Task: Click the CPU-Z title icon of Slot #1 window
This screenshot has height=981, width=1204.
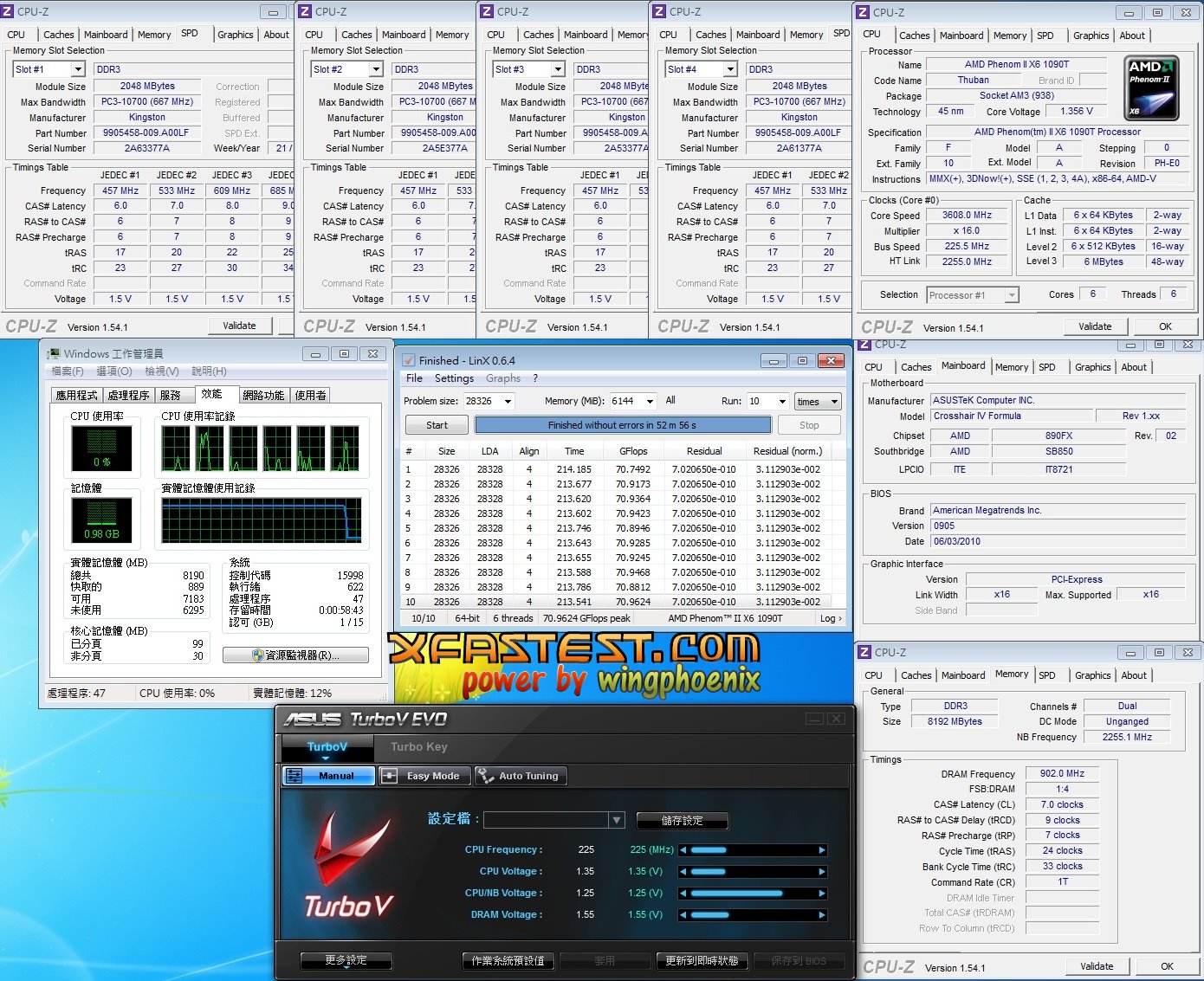Action: [8, 11]
